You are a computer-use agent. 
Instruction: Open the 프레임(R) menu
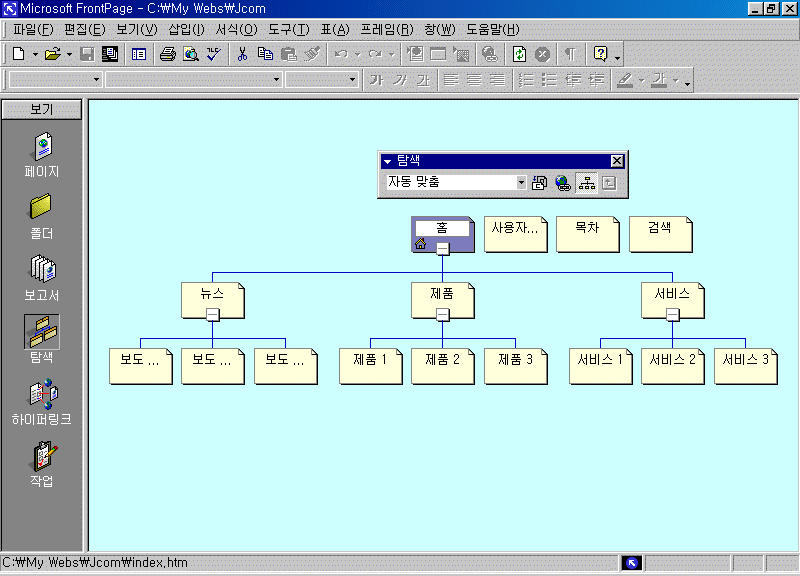tap(387, 30)
